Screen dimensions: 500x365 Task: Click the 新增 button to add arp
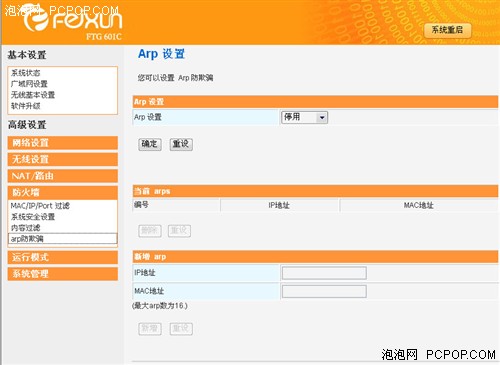150,329
